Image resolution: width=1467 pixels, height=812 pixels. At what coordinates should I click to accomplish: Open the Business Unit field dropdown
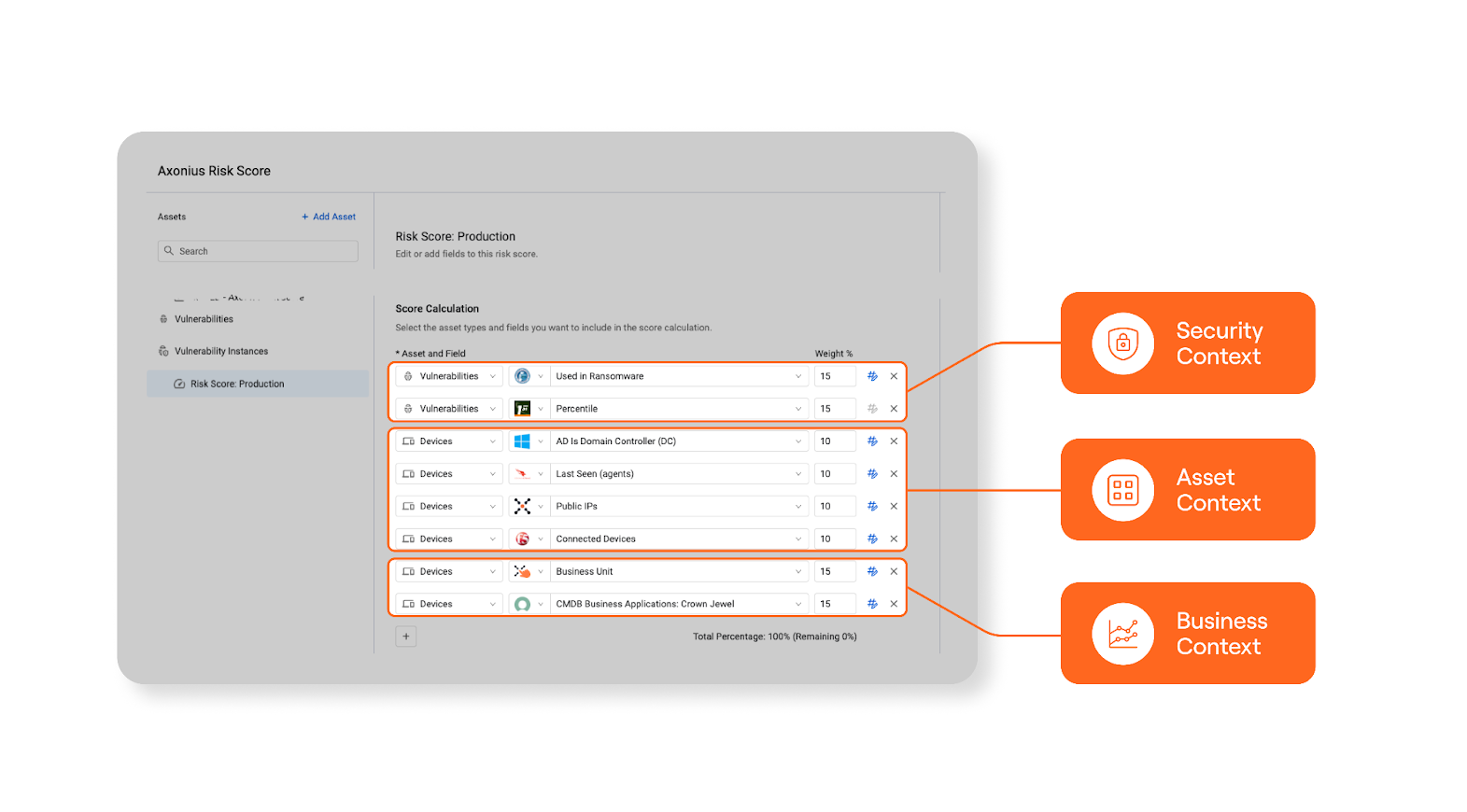(679, 571)
